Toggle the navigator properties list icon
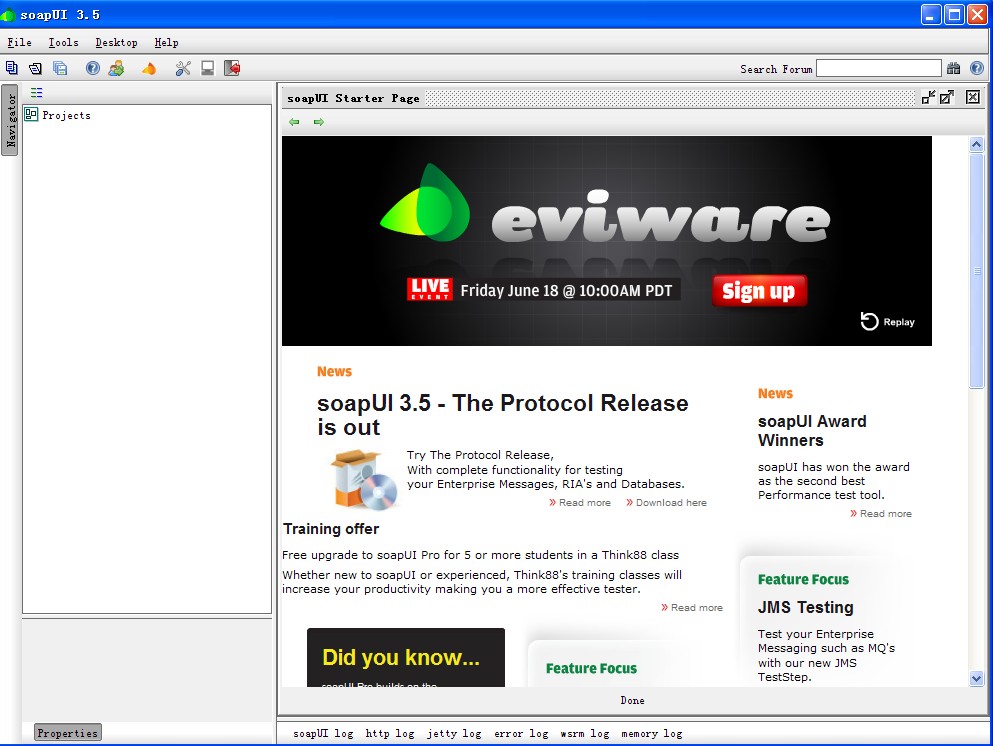 (x=37, y=92)
